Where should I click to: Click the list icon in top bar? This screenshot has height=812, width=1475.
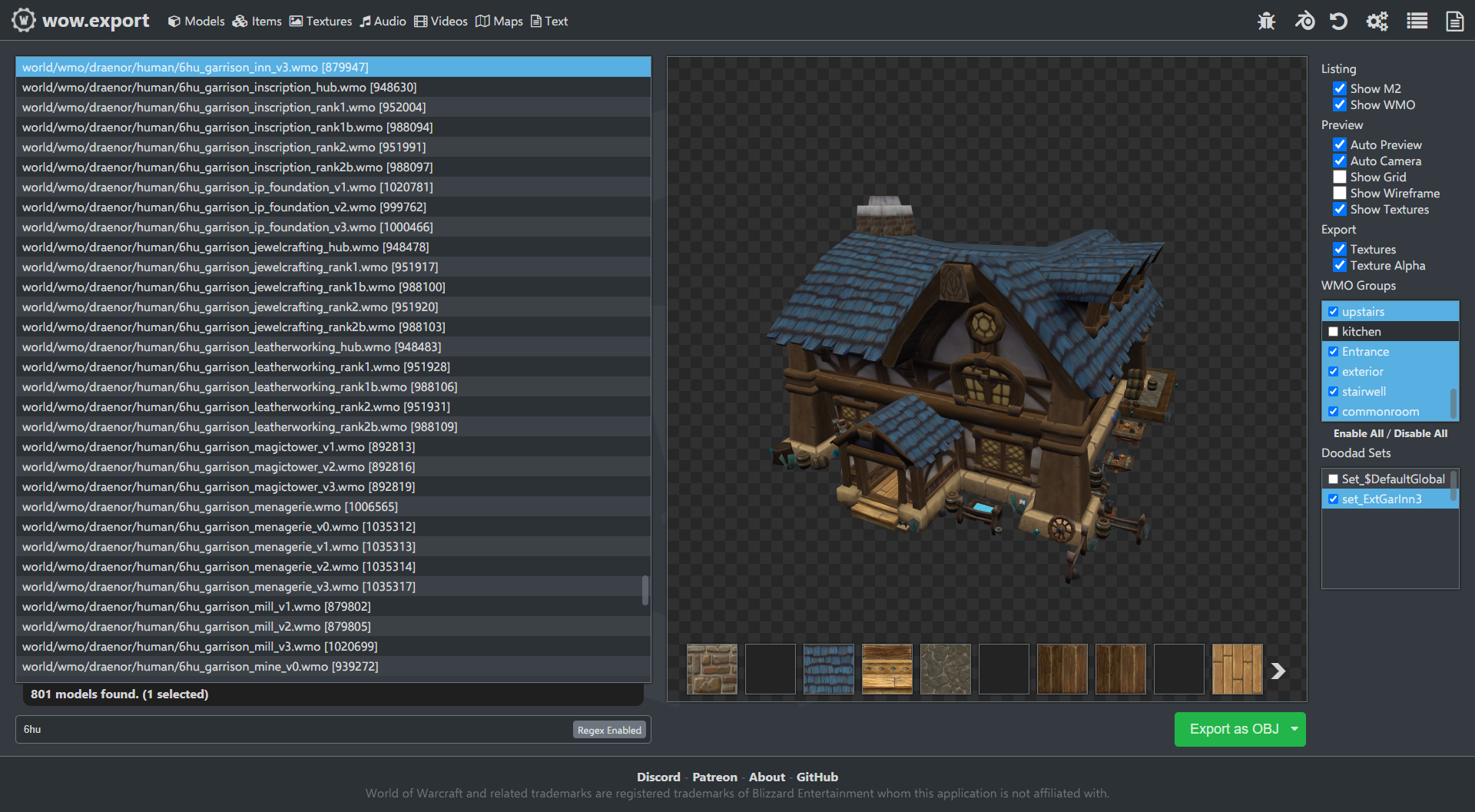tap(1417, 21)
